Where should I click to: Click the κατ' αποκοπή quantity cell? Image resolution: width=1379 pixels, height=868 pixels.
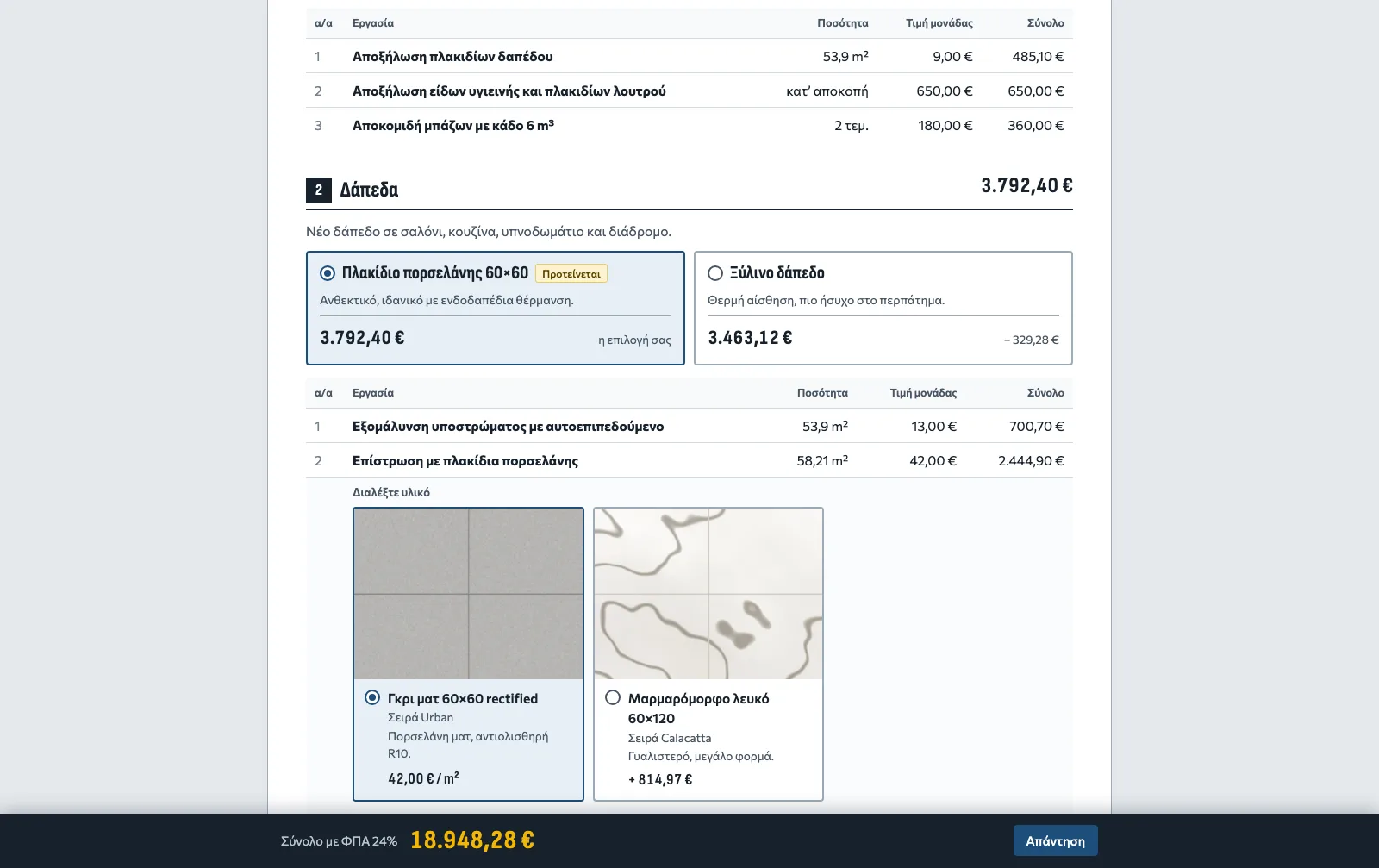click(x=827, y=91)
